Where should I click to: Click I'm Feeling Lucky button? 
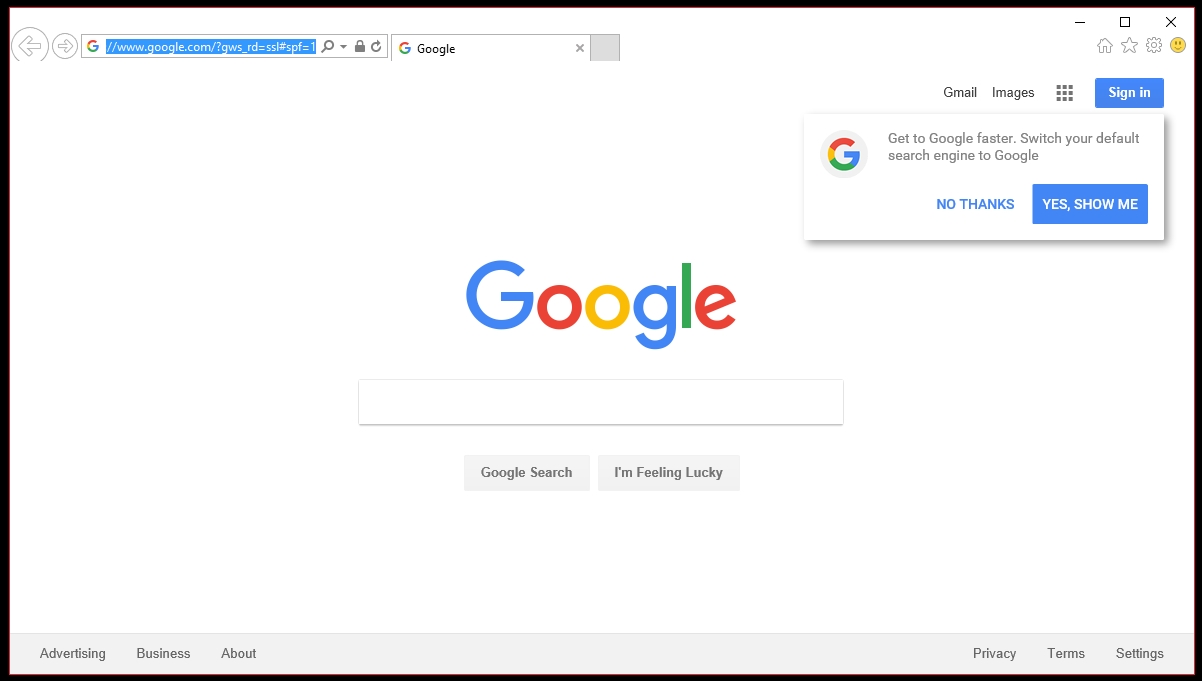(669, 473)
